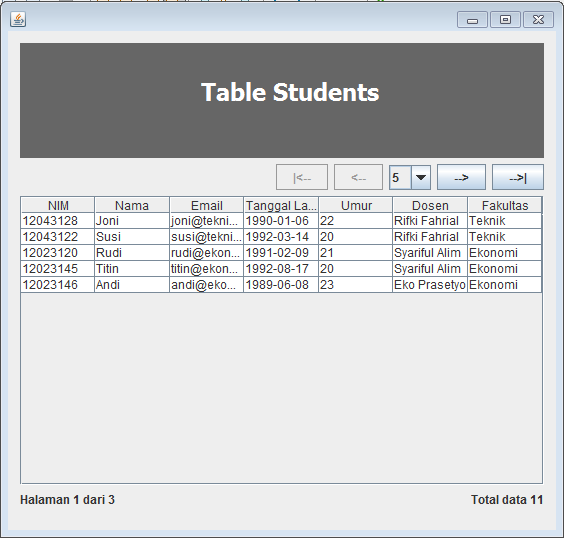Select cell with NIM 12023146
The image size is (564, 538).
(58, 285)
